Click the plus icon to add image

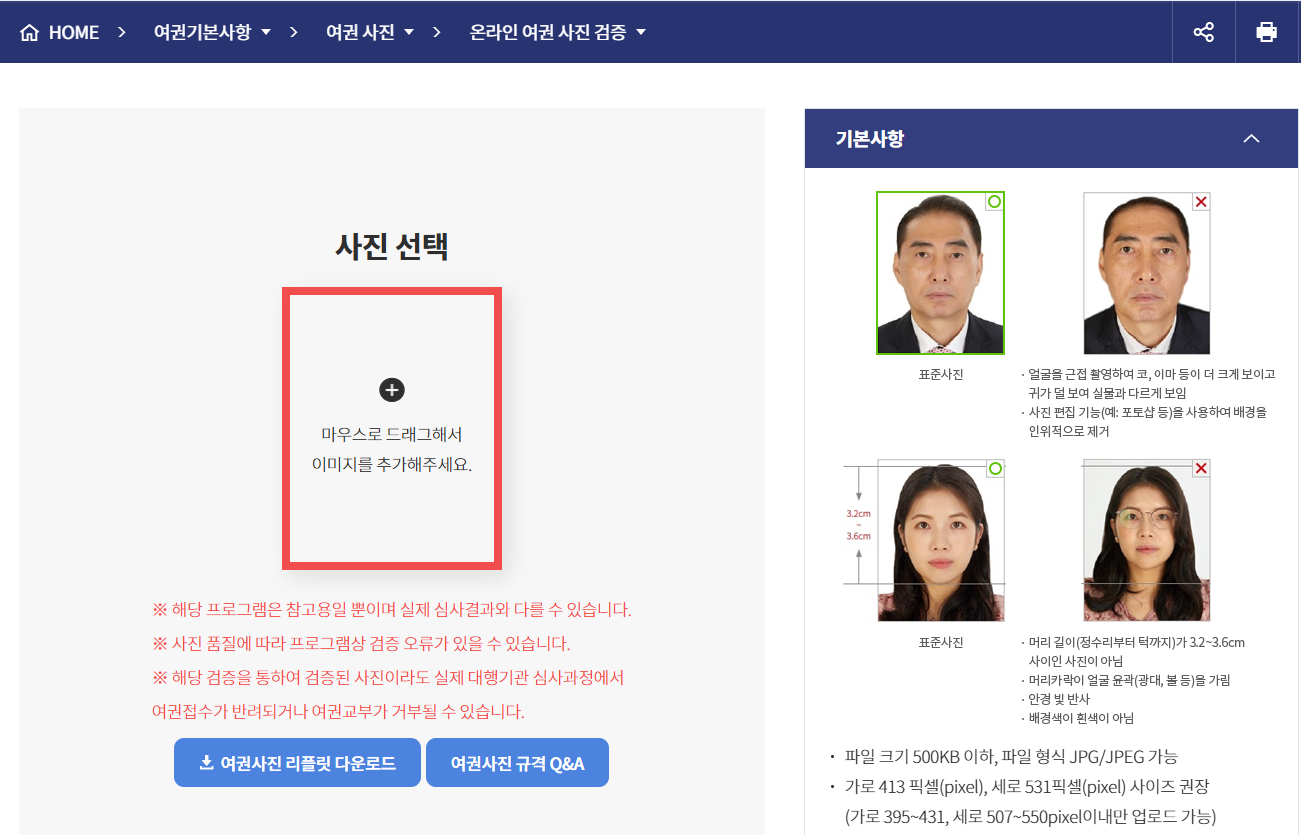392,390
